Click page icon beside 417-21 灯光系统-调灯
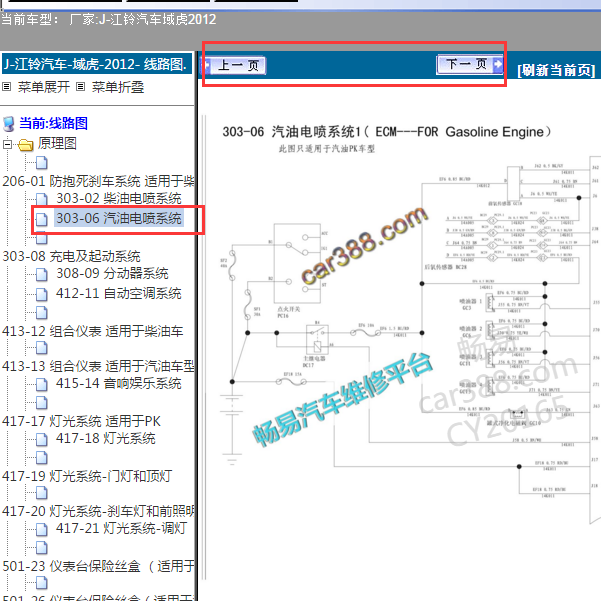Screen dimensions: 601x601 tap(41, 530)
